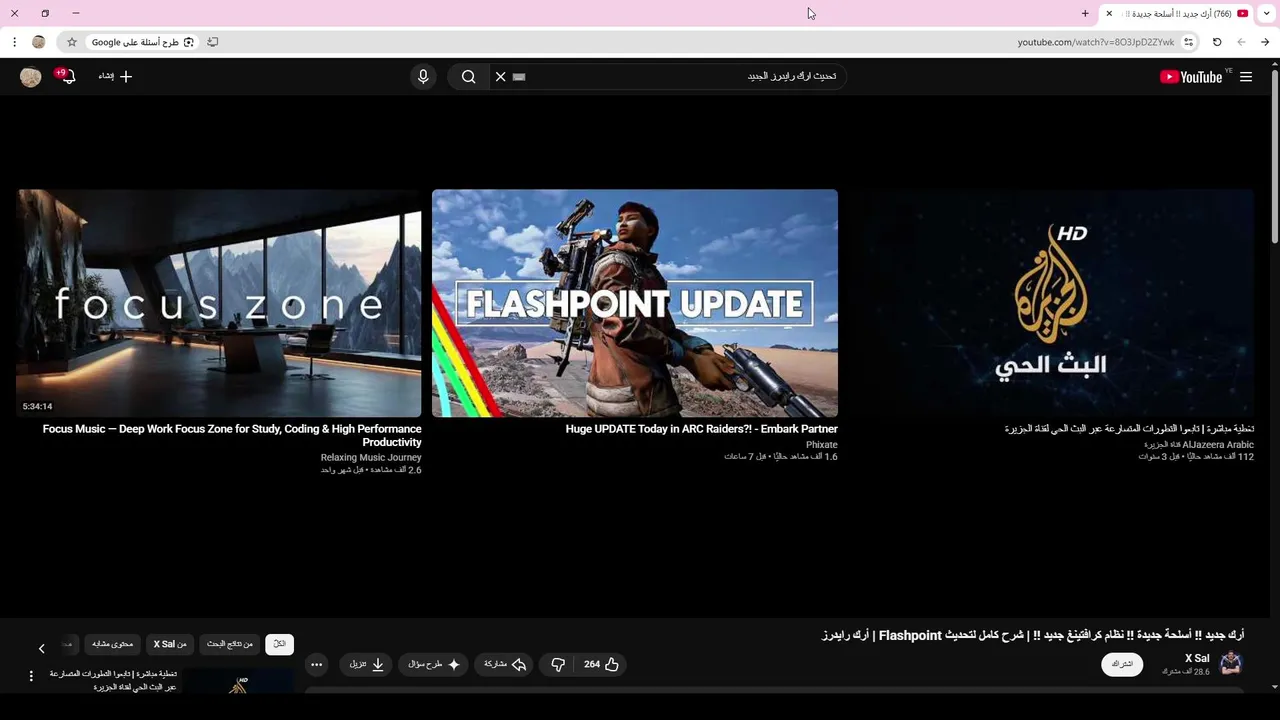
Task: Open YouTube notifications bell
Action: click(x=67, y=76)
